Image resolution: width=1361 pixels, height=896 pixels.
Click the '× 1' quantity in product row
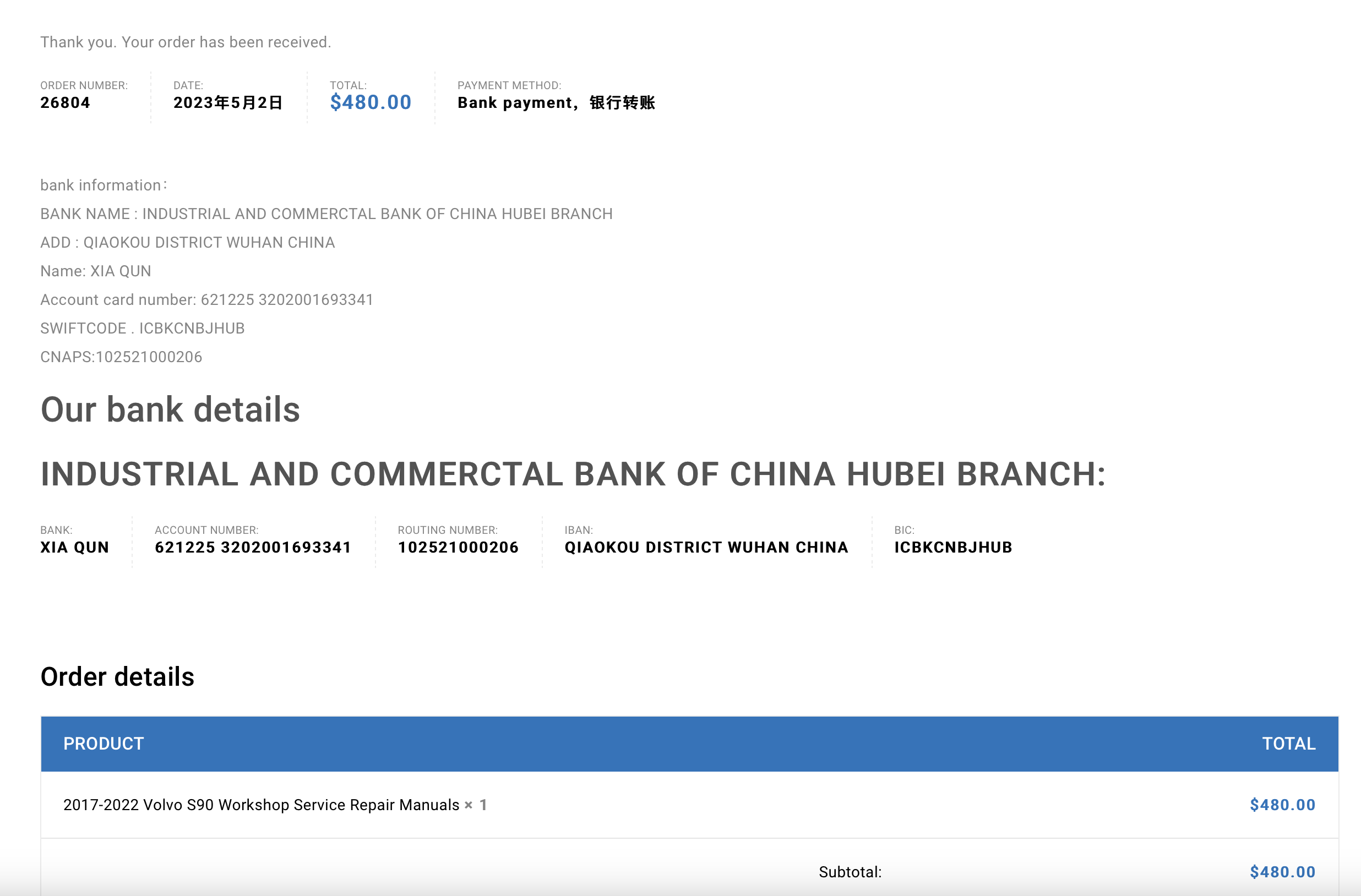coord(476,805)
